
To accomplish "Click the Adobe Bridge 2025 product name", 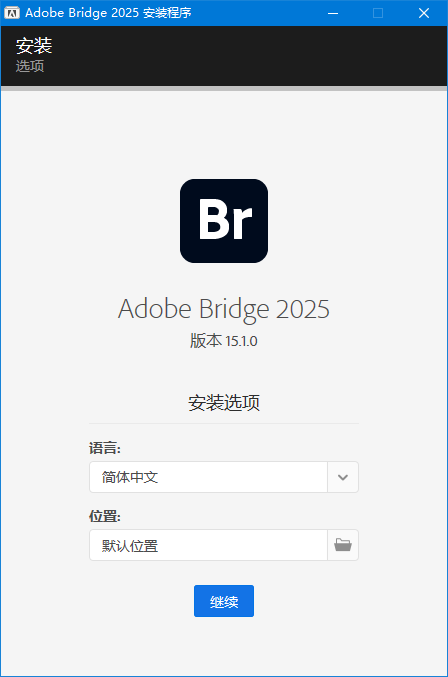I will click(x=224, y=309).
